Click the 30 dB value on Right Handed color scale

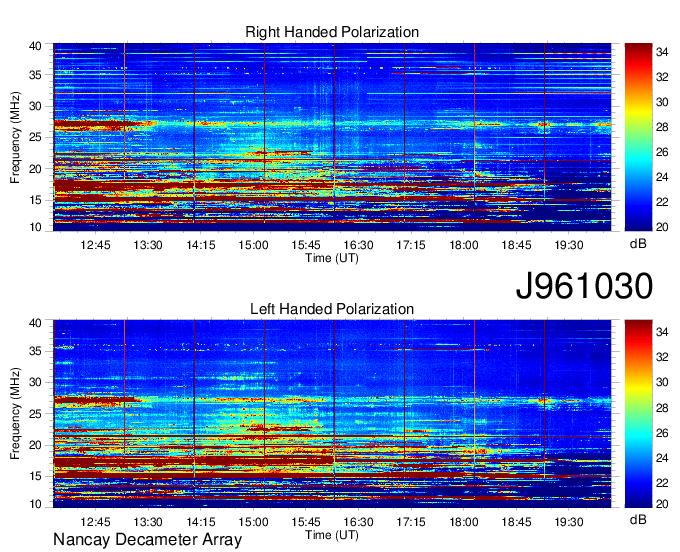pos(662,102)
